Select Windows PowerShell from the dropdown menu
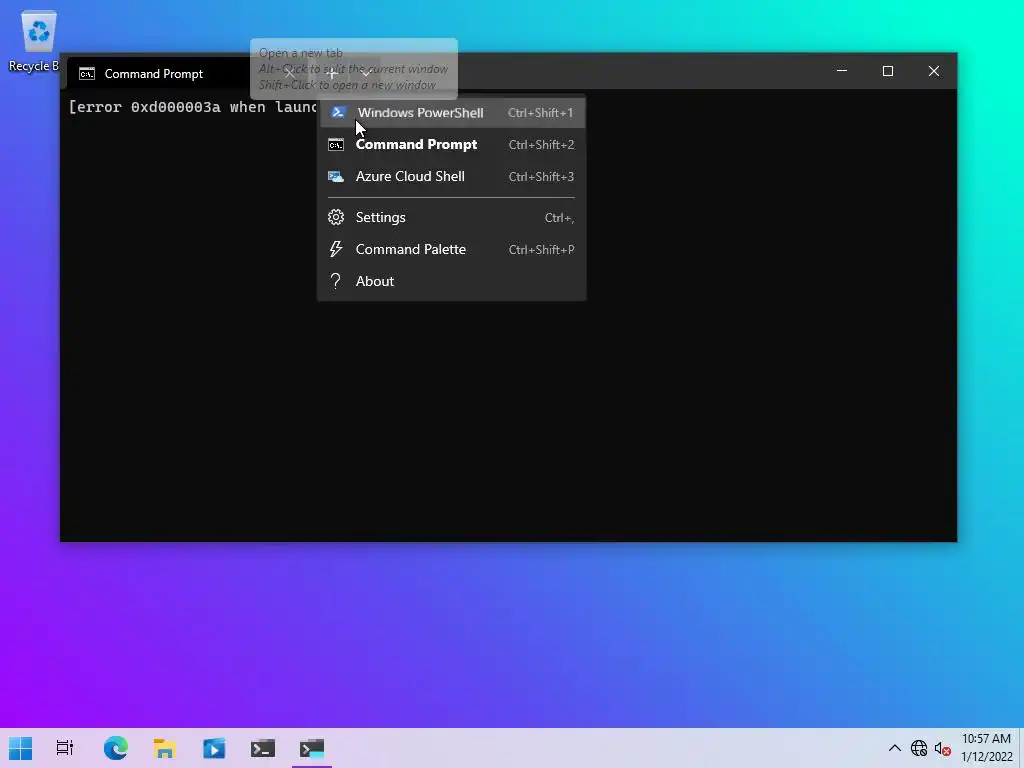 pyautogui.click(x=452, y=112)
